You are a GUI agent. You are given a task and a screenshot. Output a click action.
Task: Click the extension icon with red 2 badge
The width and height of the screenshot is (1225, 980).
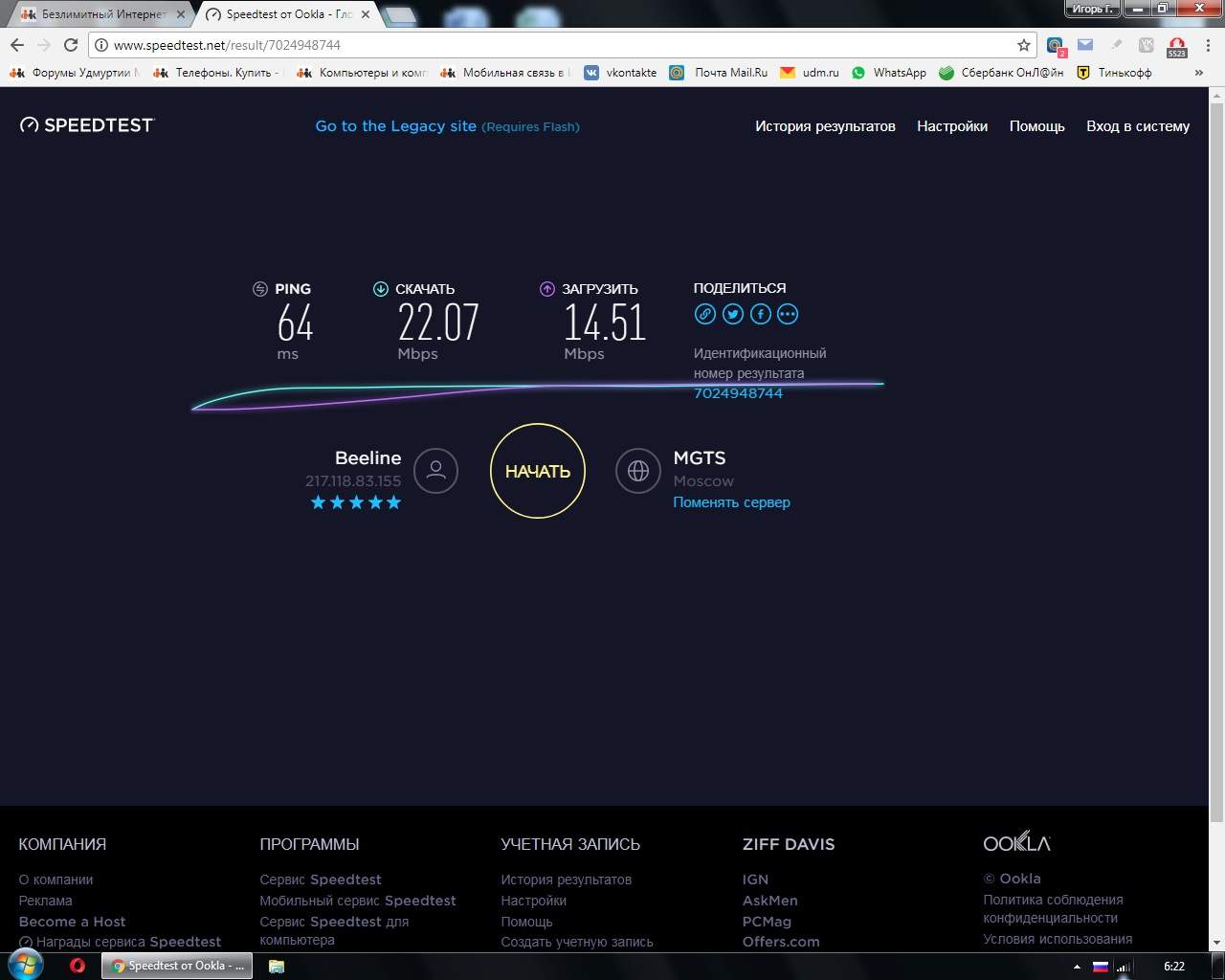(x=1055, y=45)
